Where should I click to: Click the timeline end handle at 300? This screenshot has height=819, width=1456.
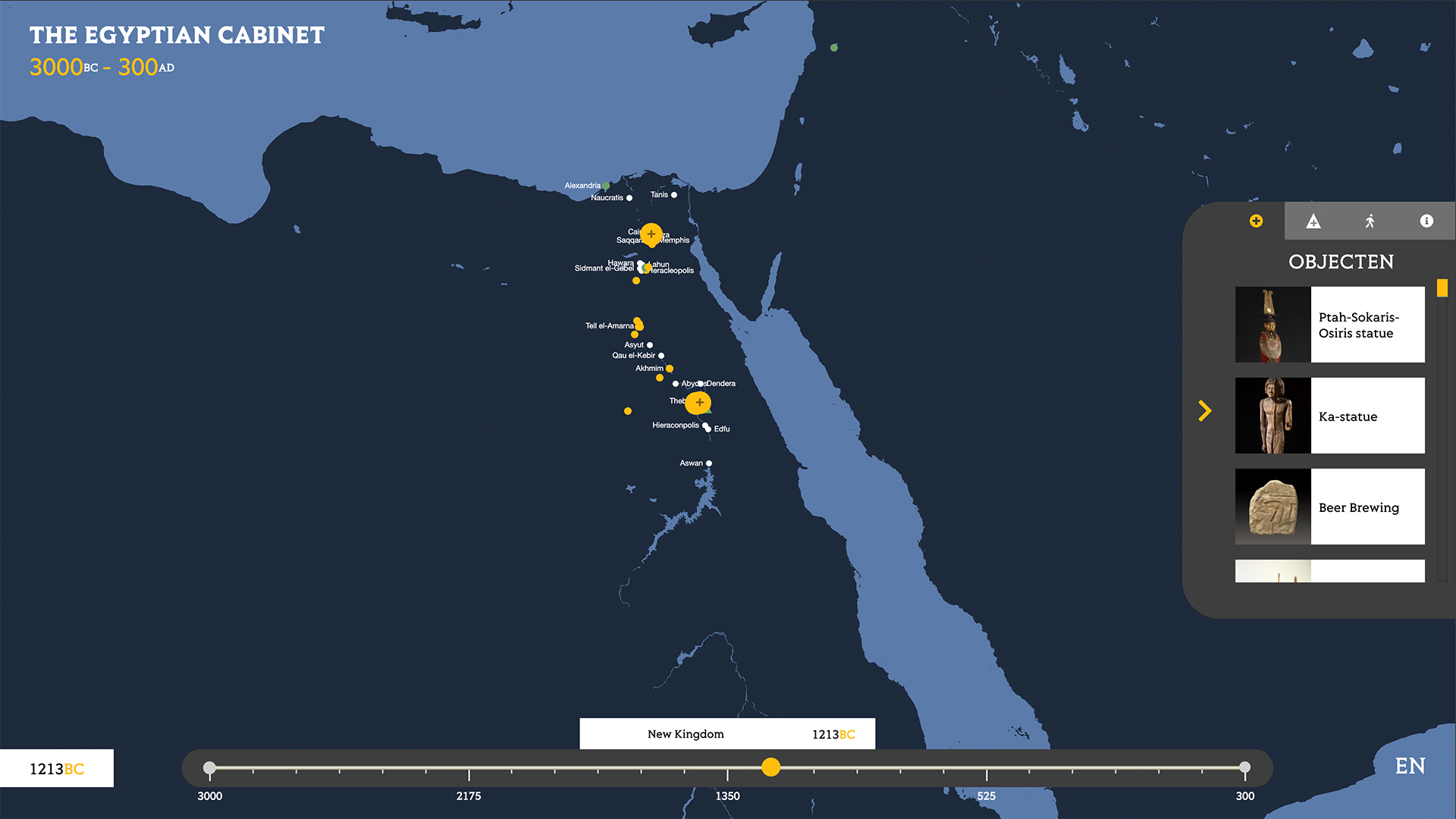tap(1244, 767)
